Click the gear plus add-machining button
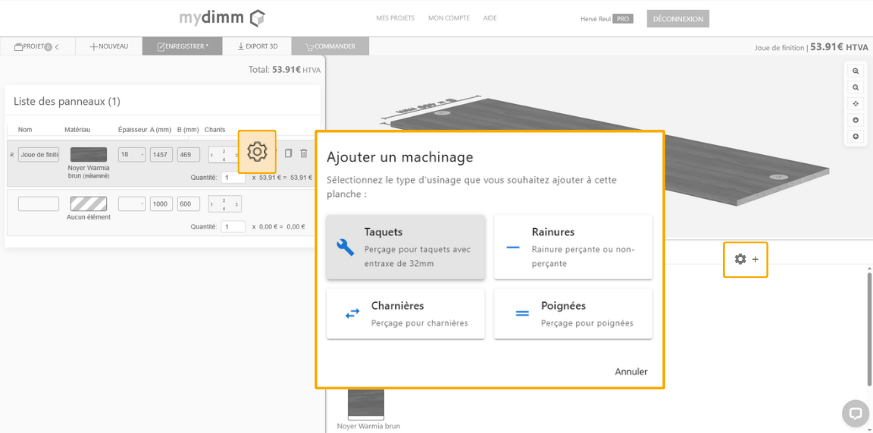 pyautogui.click(x=746, y=259)
